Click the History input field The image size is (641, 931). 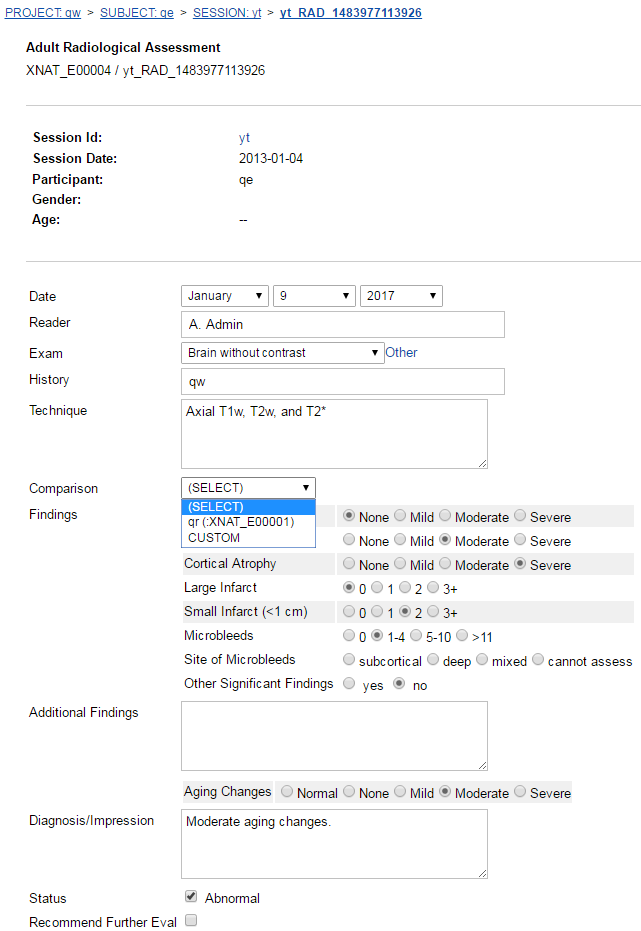point(342,382)
